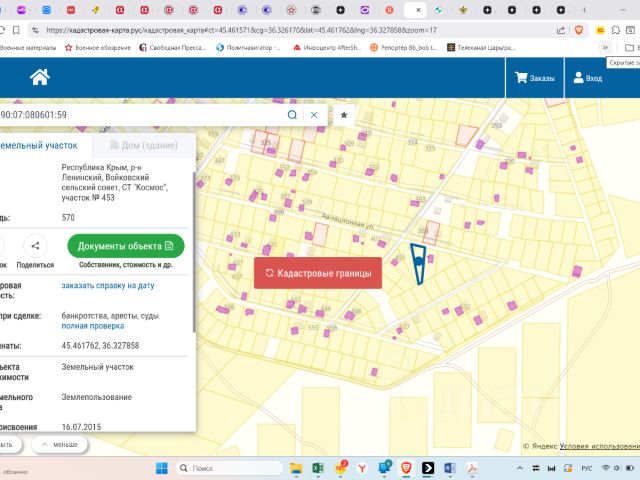
Task: Collapse the panel with the меньше button
Action: pyautogui.click(x=58, y=445)
